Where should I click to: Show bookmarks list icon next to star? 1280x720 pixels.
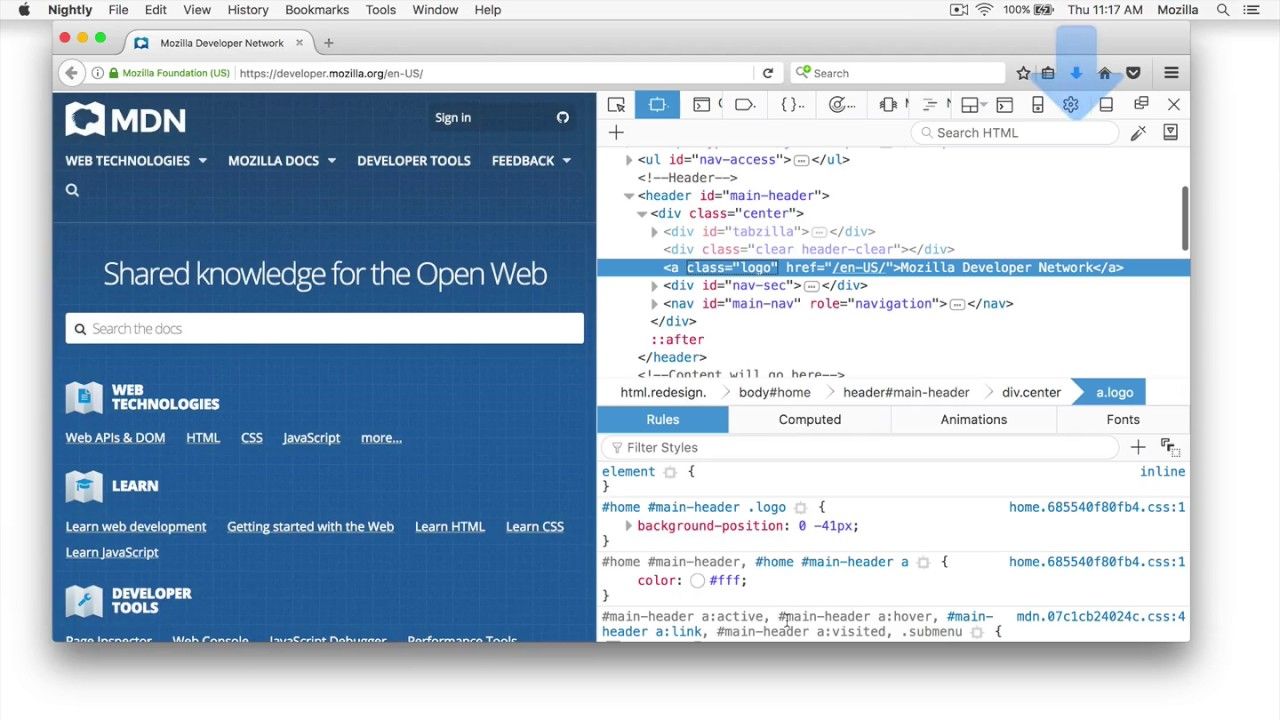[x=1048, y=73]
